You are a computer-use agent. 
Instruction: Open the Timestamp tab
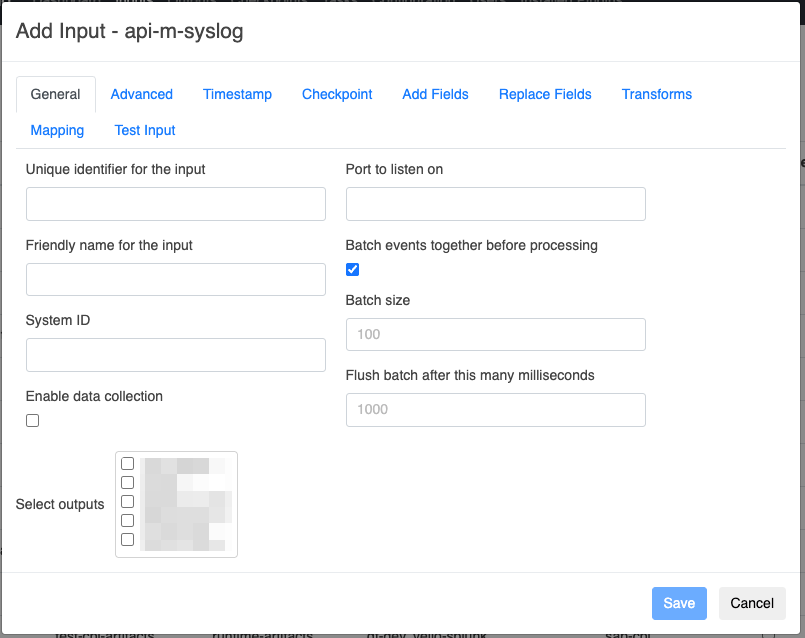(237, 94)
